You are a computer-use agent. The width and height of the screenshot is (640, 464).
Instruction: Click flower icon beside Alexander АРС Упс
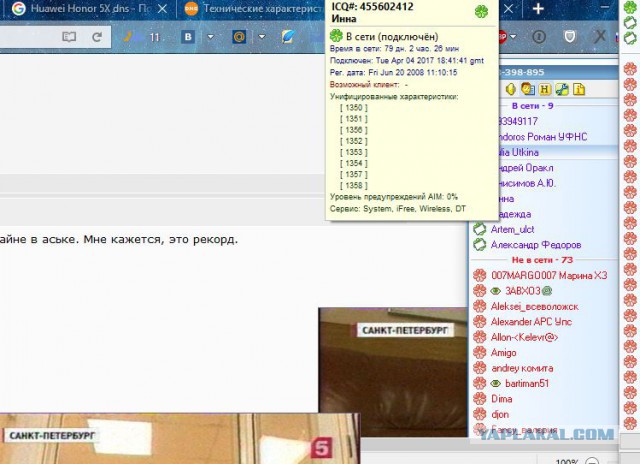tap(480, 322)
